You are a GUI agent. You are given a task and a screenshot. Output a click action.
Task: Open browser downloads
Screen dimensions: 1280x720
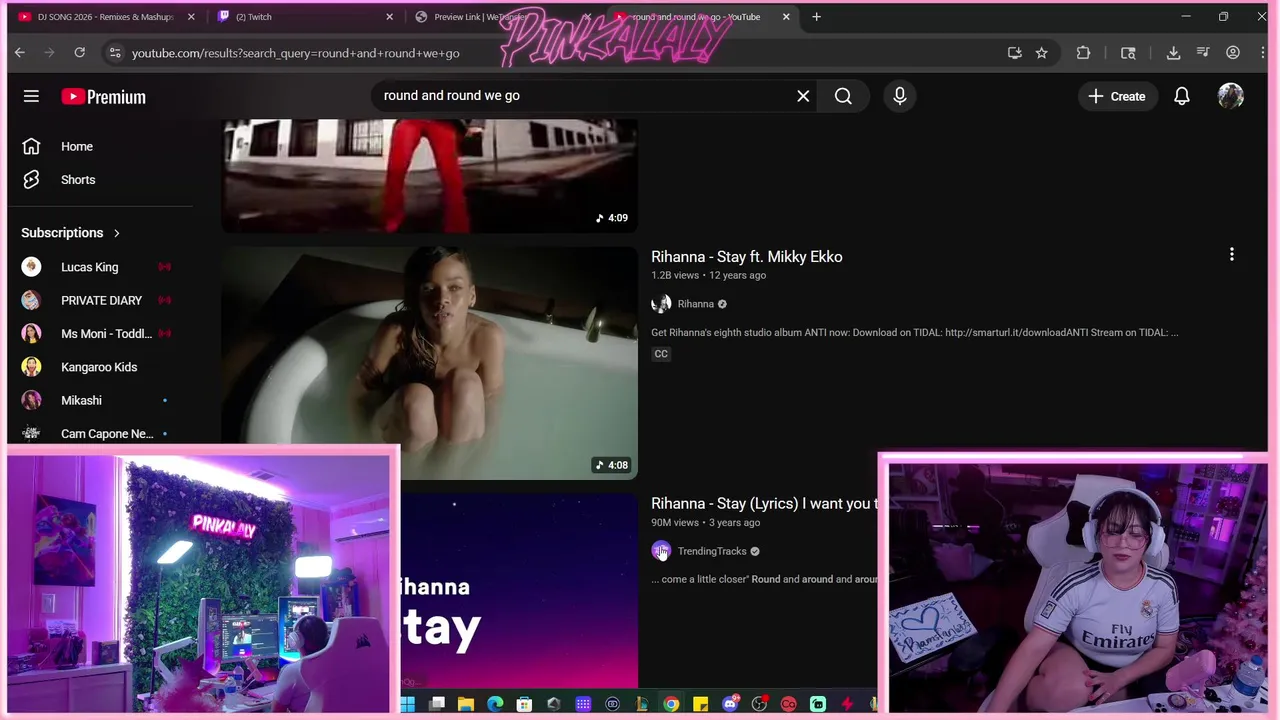coord(1173,53)
